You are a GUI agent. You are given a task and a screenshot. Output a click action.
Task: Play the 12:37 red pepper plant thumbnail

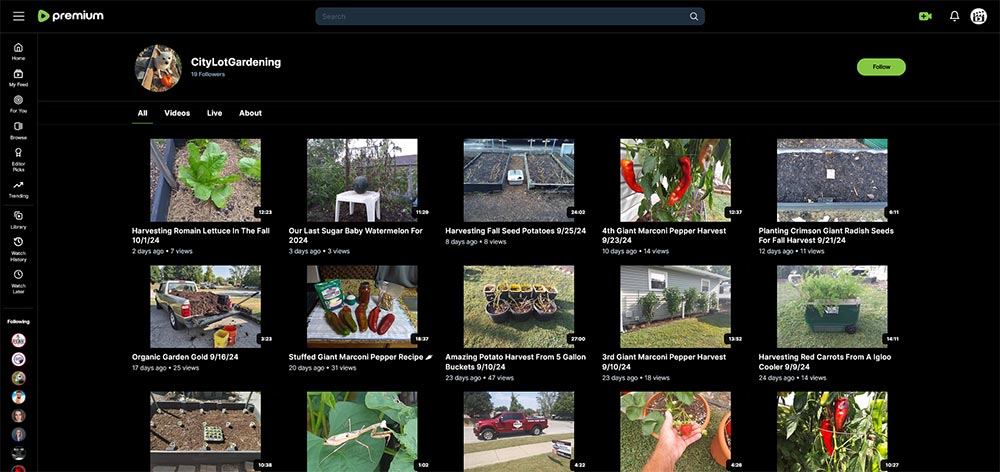click(675, 180)
